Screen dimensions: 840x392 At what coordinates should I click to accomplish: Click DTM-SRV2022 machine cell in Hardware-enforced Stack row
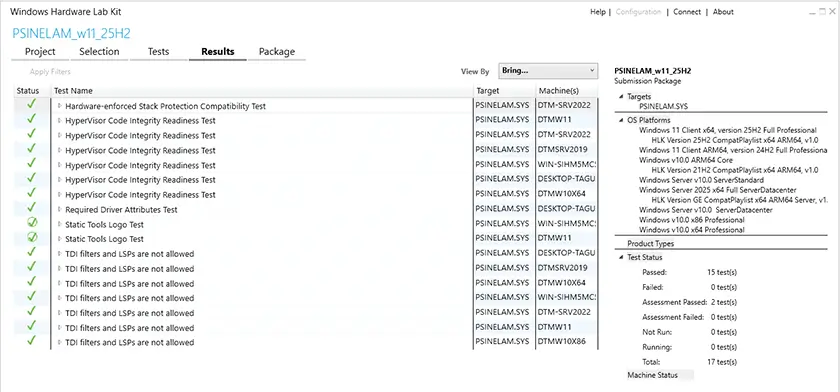[x=564, y=106]
